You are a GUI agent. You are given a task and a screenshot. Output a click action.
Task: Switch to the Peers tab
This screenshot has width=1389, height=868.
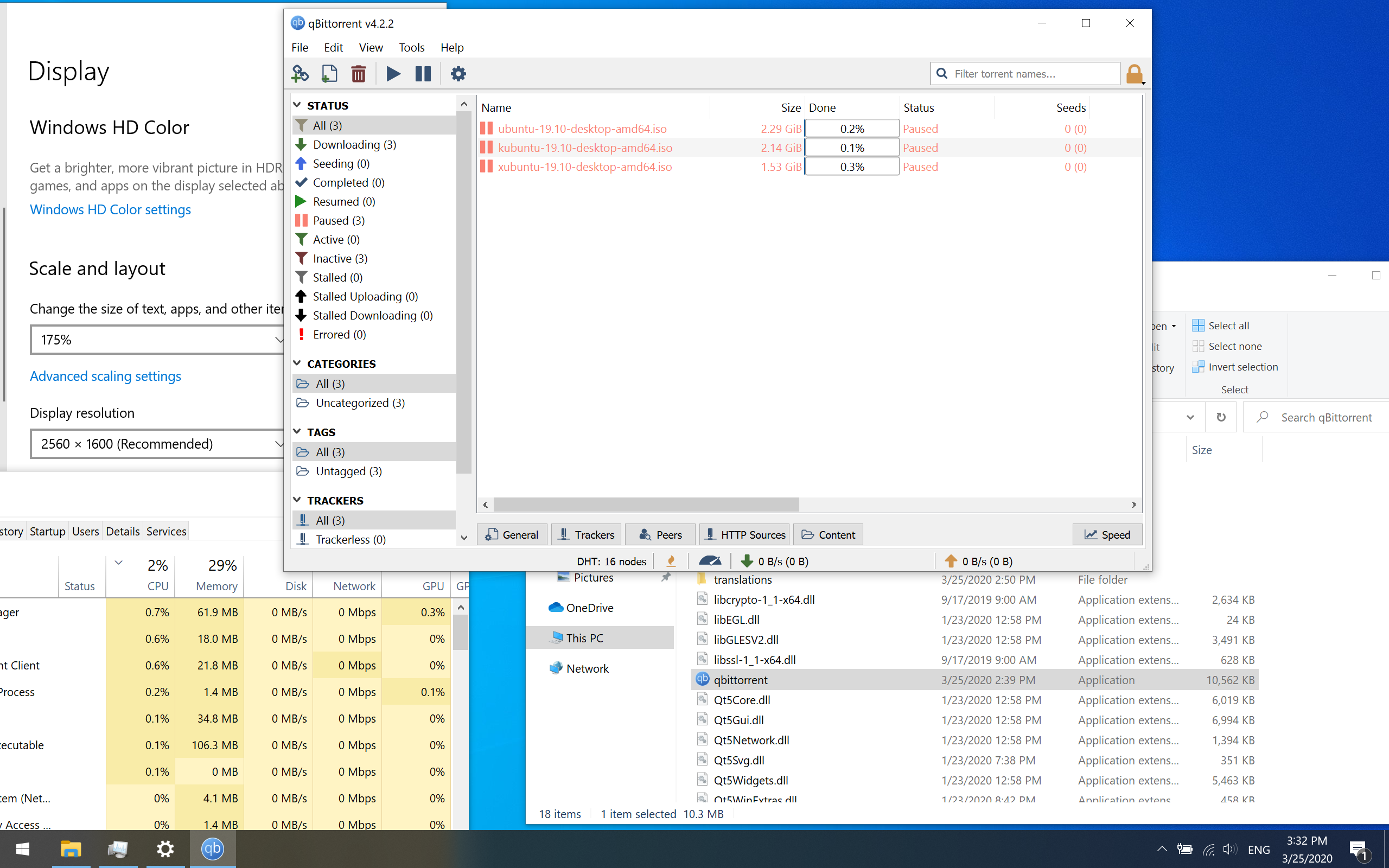click(x=660, y=534)
